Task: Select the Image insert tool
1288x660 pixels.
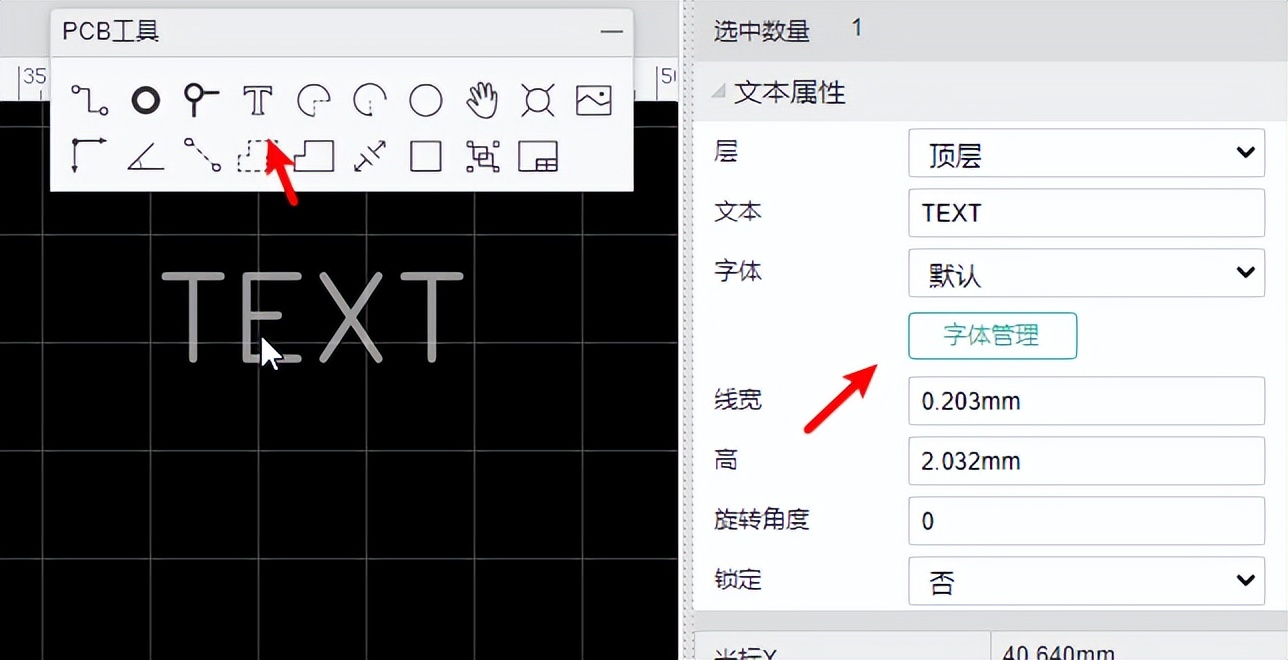Action: [x=593, y=100]
